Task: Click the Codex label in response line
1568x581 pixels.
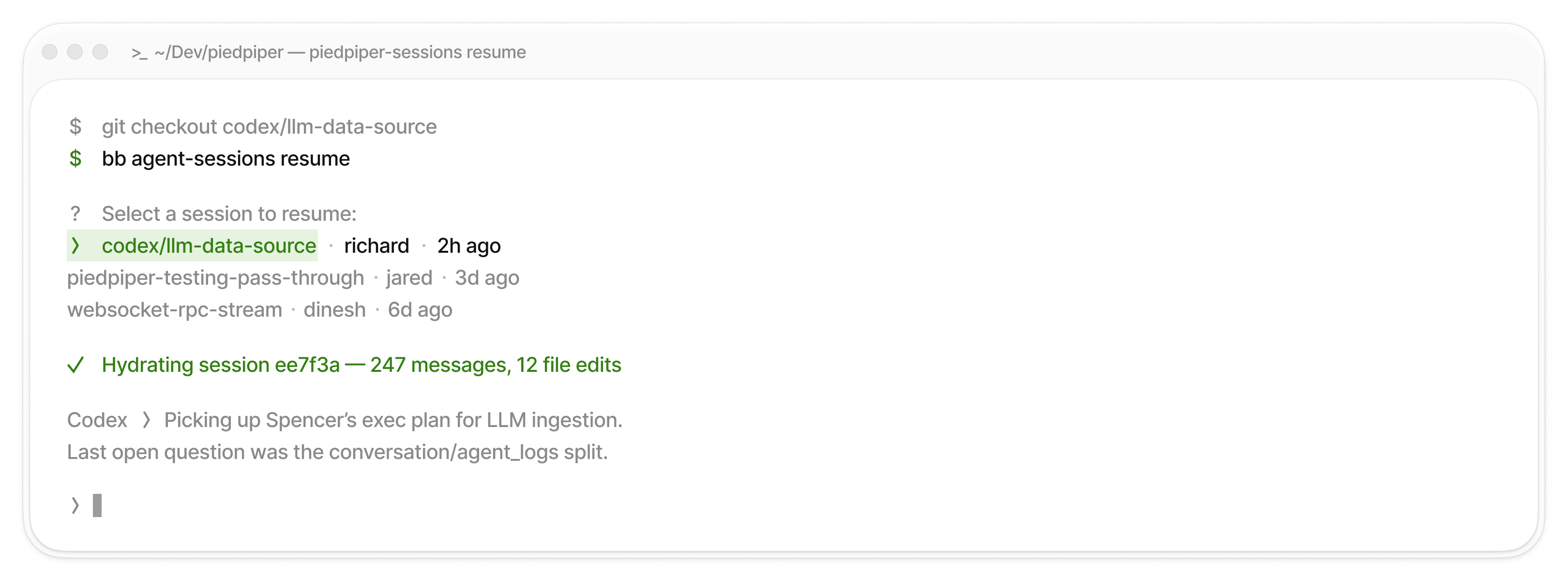Action: pyautogui.click(x=97, y=420)
